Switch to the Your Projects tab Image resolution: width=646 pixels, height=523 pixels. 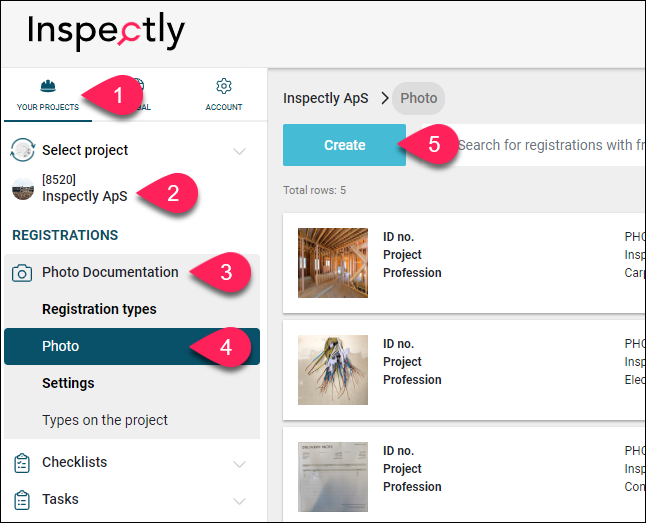pos(48,96)
